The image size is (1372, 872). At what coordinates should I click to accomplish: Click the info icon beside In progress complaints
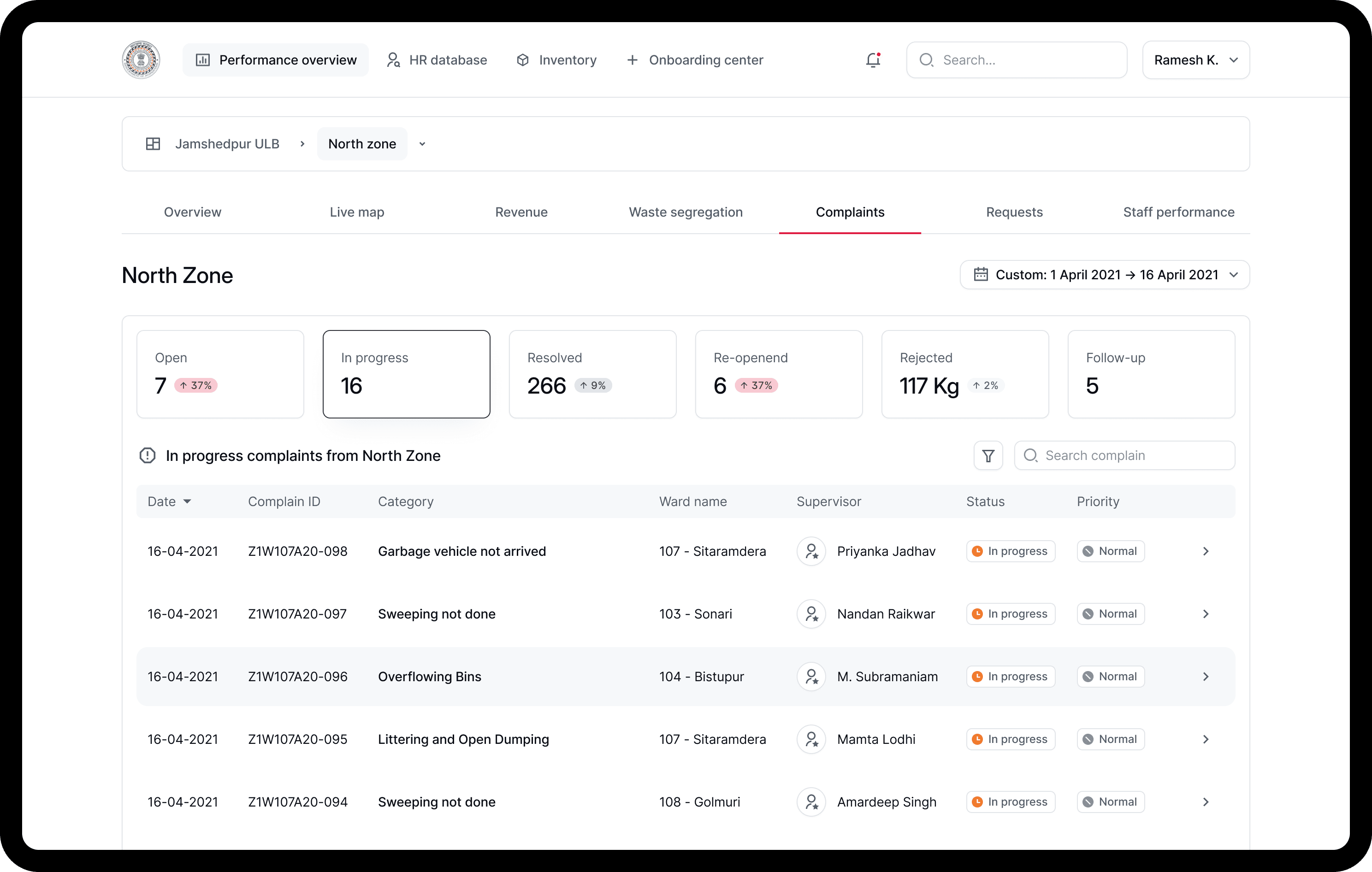(148, 456)
